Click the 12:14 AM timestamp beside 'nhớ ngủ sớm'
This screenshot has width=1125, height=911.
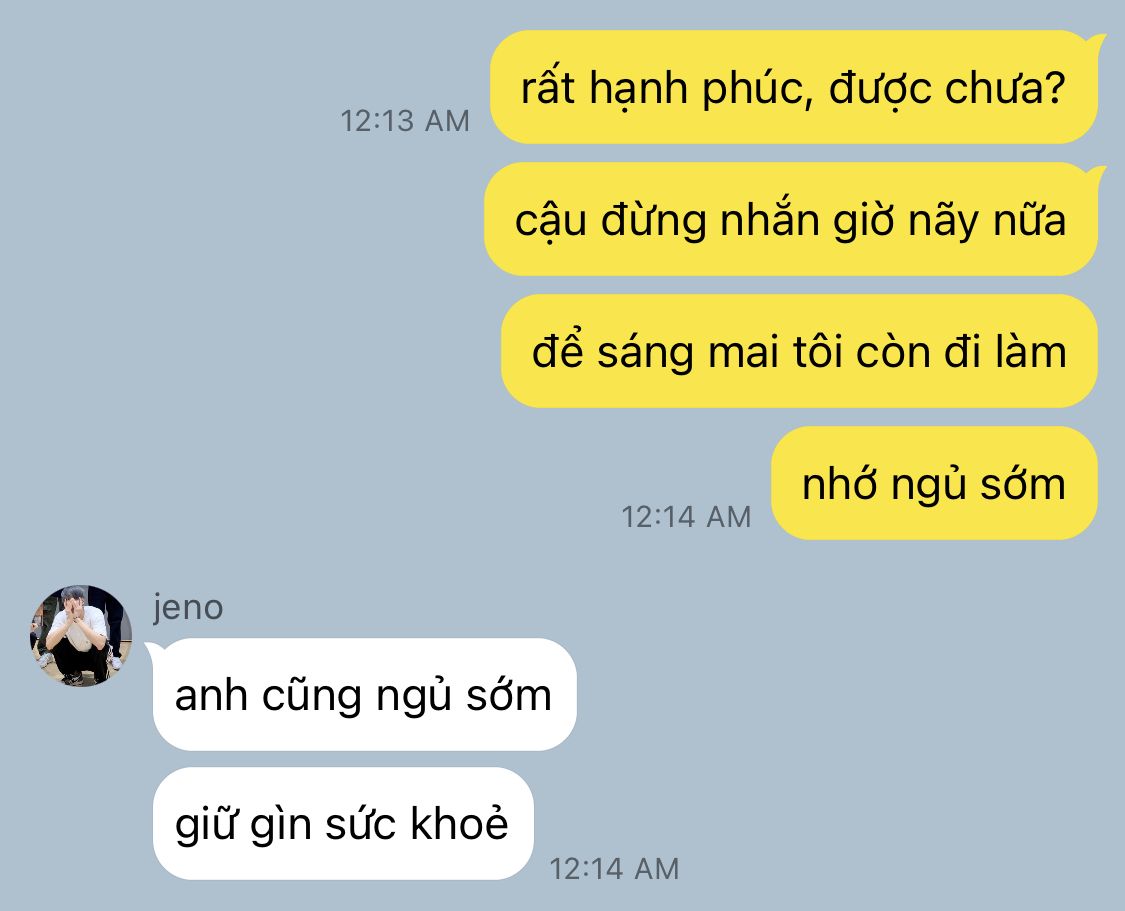[x=686, y=516]
